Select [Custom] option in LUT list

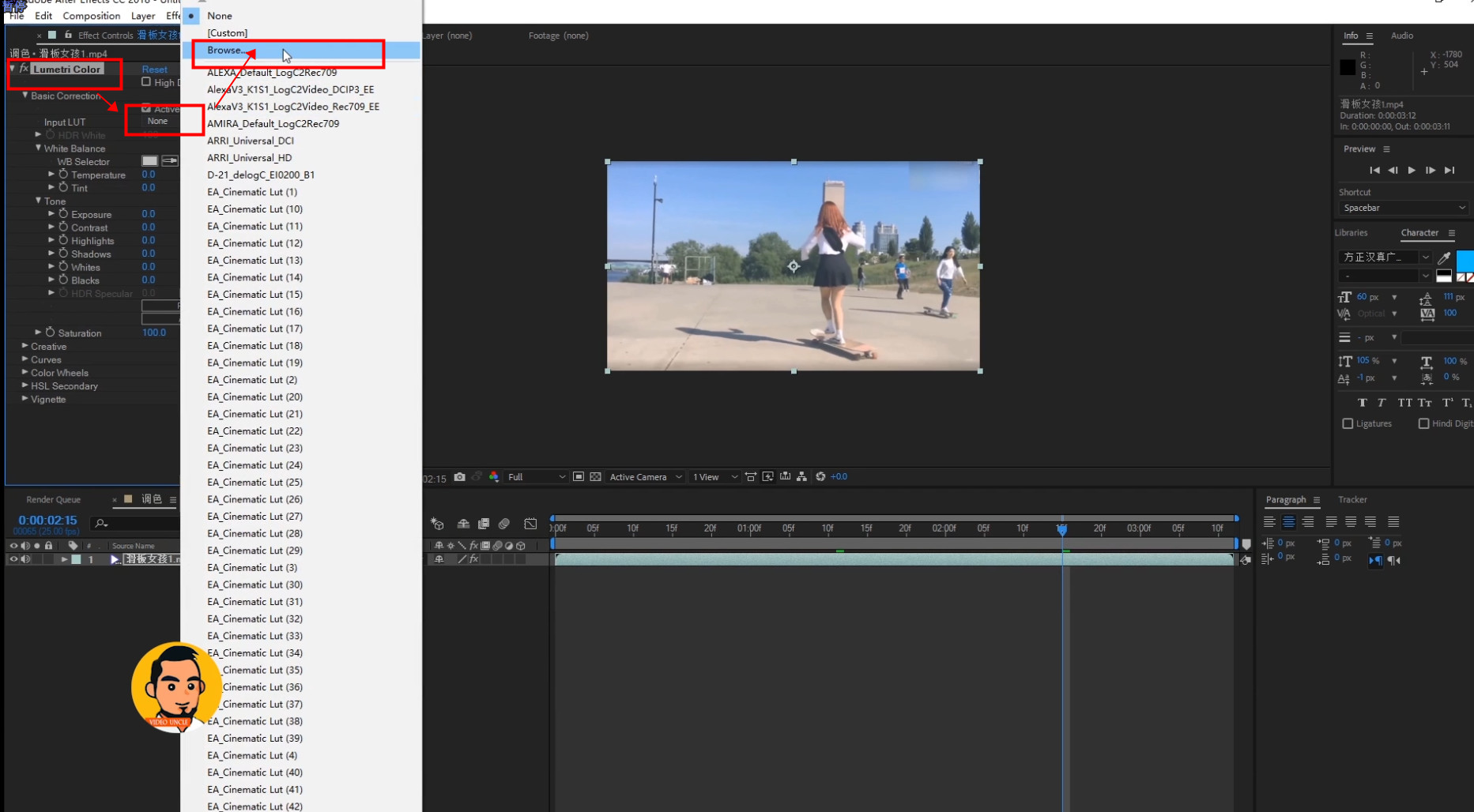click(301, 33)
